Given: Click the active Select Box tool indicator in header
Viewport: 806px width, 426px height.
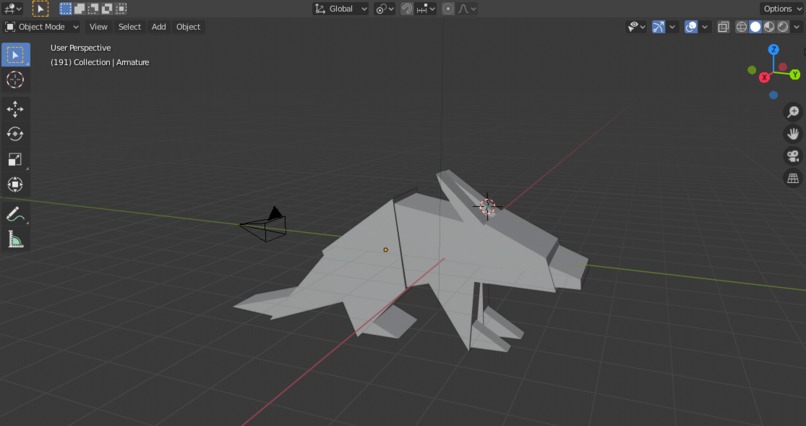Looking at the screenshot, I should 40,8.
